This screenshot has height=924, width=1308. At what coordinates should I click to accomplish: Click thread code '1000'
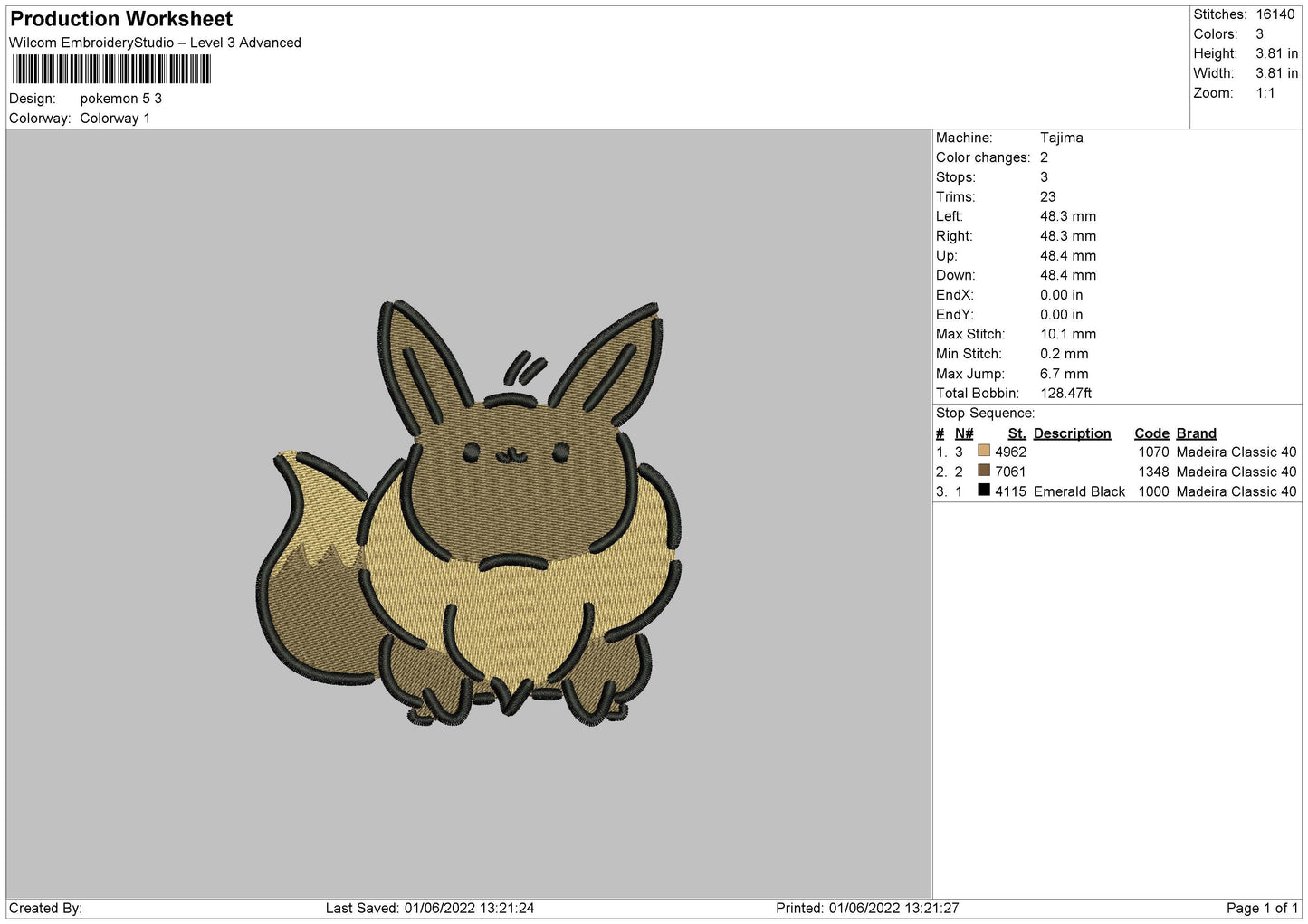click(x=1154, y=492)
